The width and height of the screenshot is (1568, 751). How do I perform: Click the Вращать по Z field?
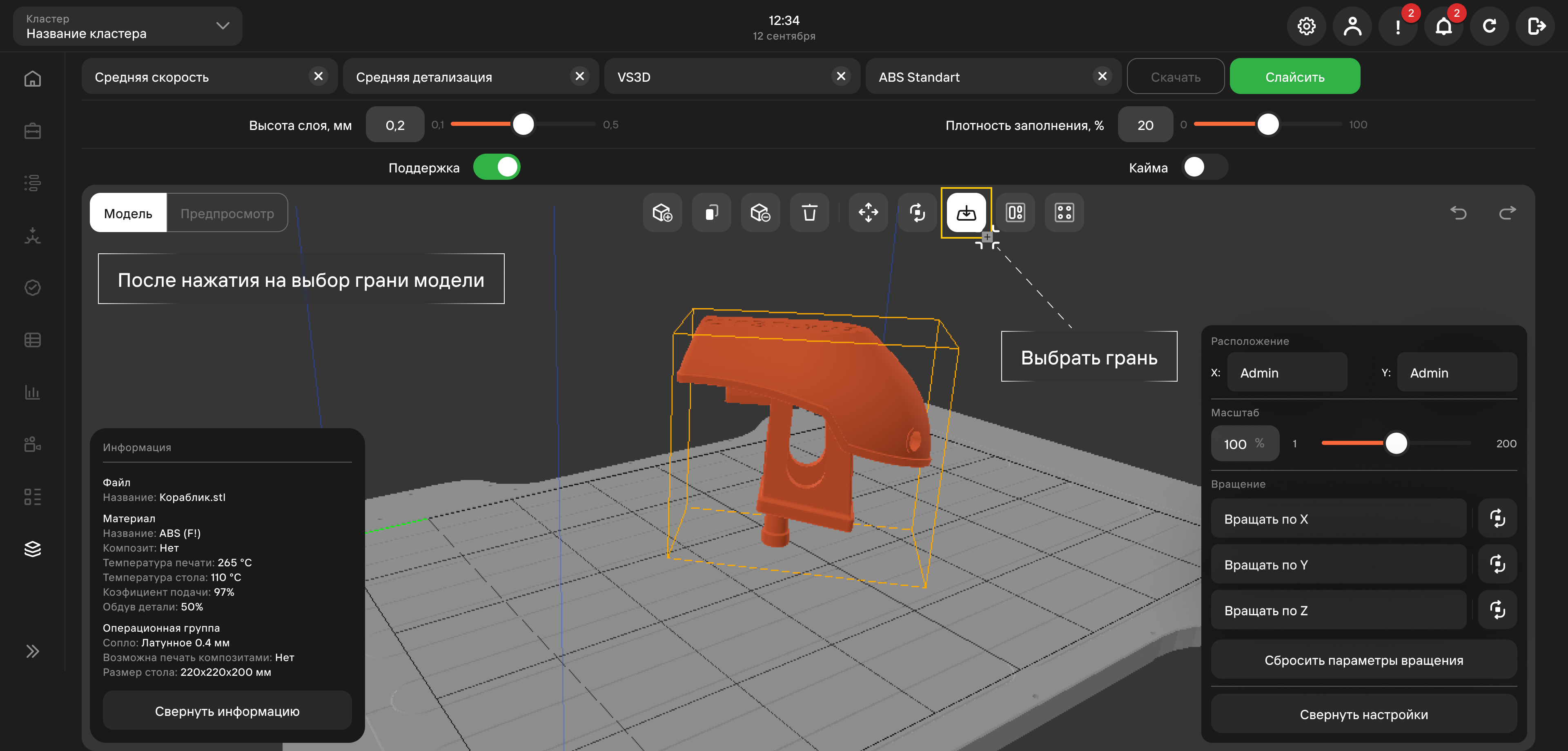tap(1339, 610)
